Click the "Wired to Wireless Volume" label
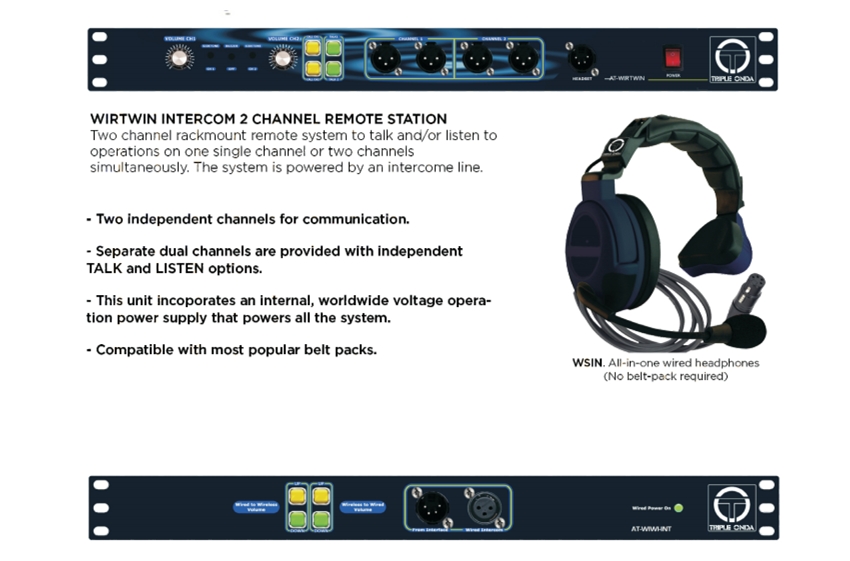The image size is (850, 561). click(256, 507)
